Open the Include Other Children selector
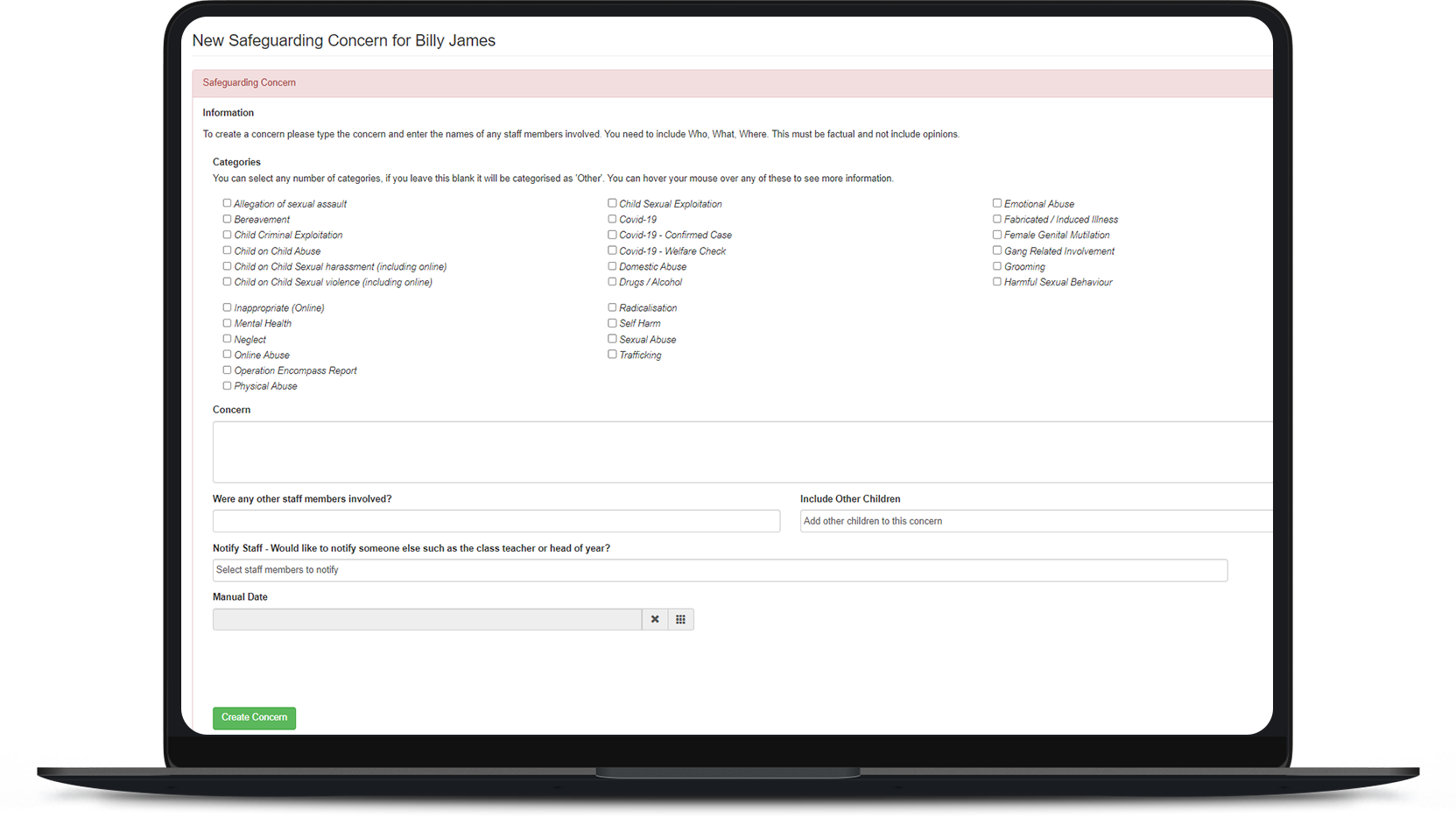 [x=1033, y=521]
